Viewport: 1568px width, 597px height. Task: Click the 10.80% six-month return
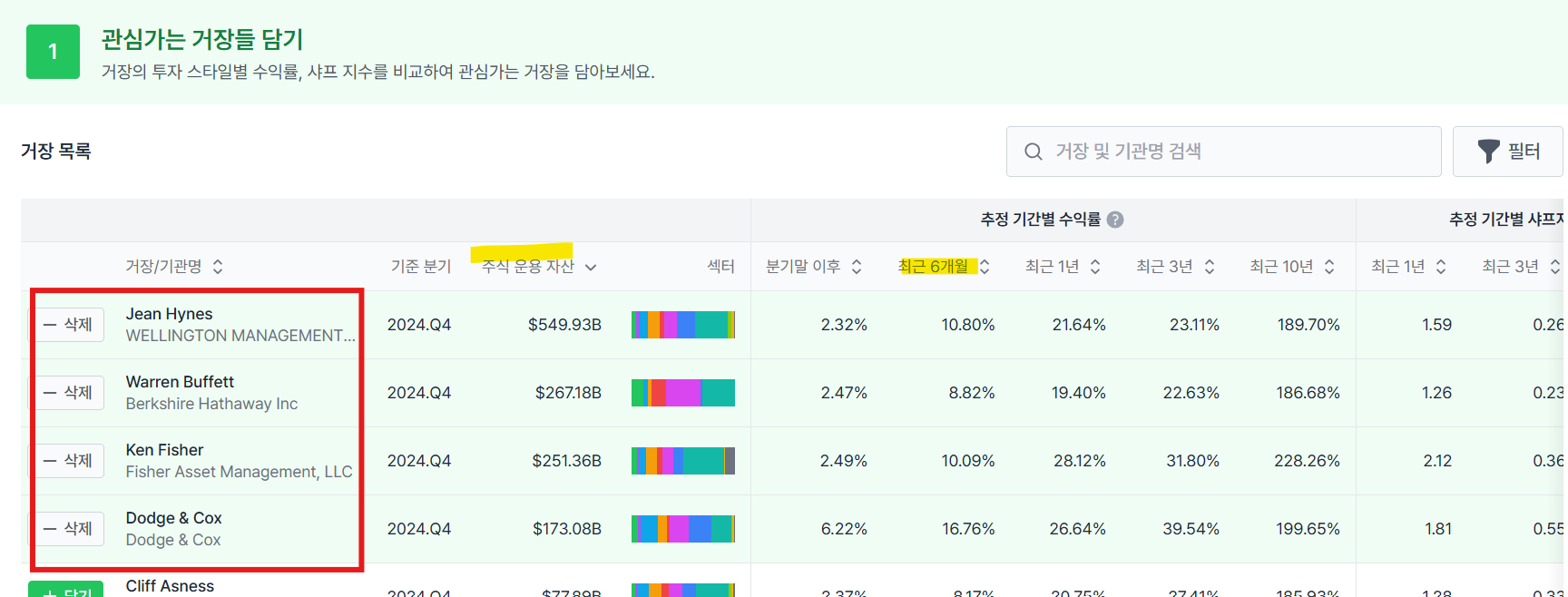(x=967, y=325)
